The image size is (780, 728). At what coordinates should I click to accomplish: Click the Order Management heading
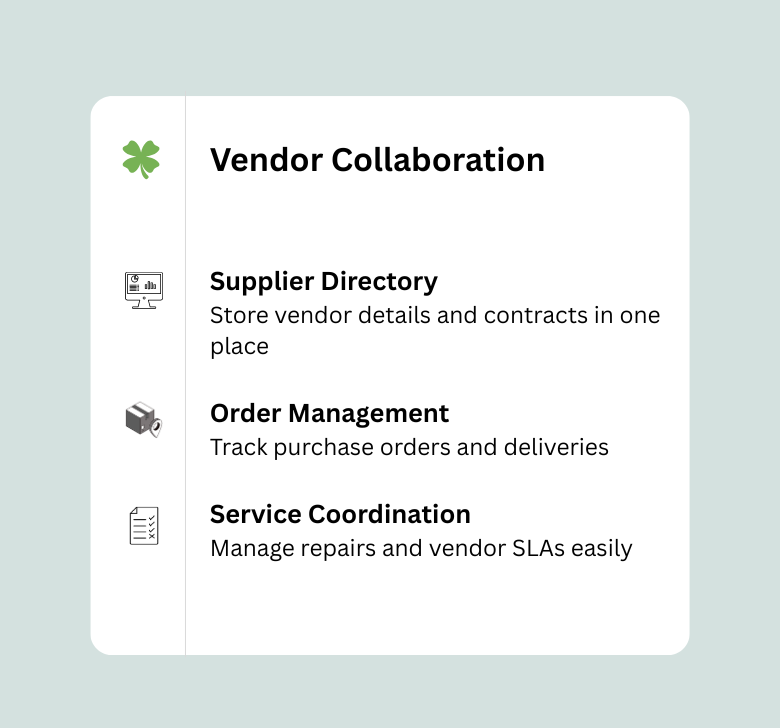coord(329,413)
